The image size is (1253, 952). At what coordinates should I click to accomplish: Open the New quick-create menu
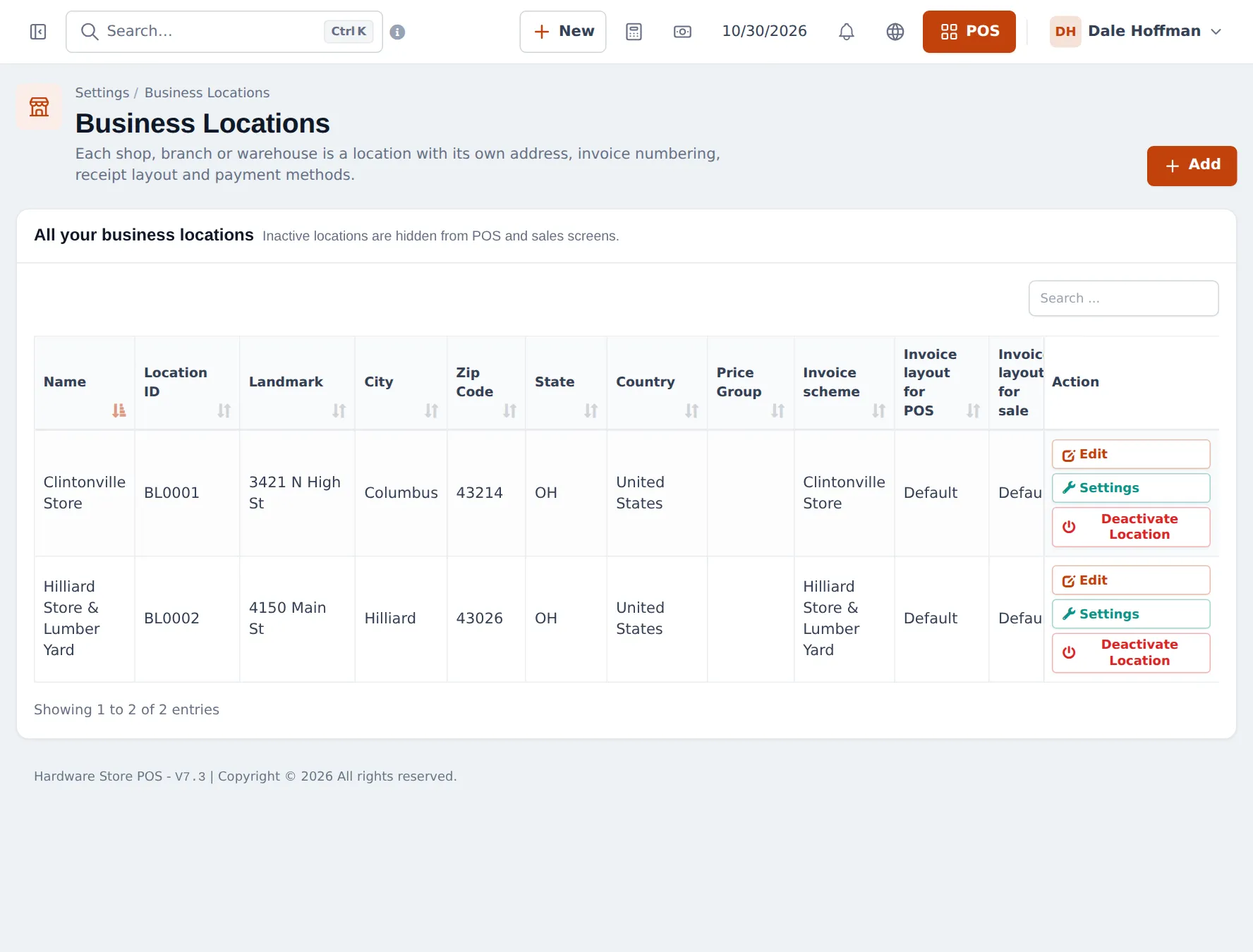click(x=563, y=32)
